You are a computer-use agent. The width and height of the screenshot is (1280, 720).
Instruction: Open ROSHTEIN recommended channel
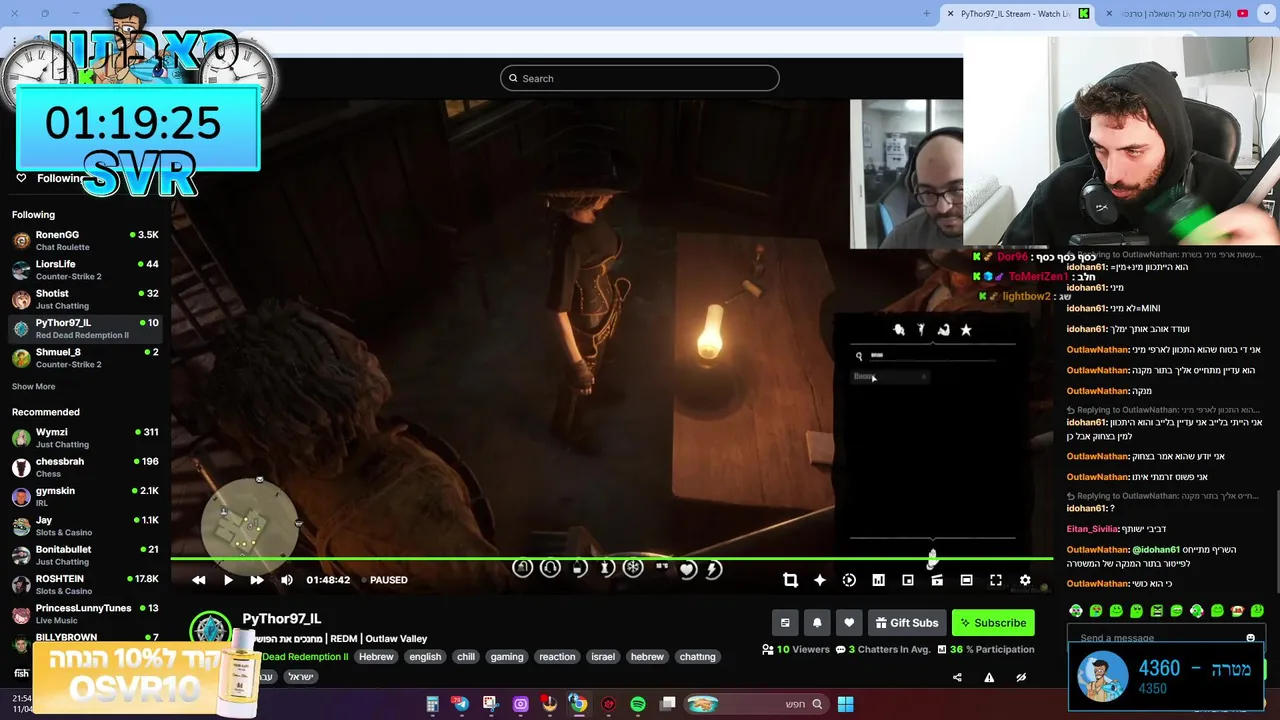click(85, 584)
